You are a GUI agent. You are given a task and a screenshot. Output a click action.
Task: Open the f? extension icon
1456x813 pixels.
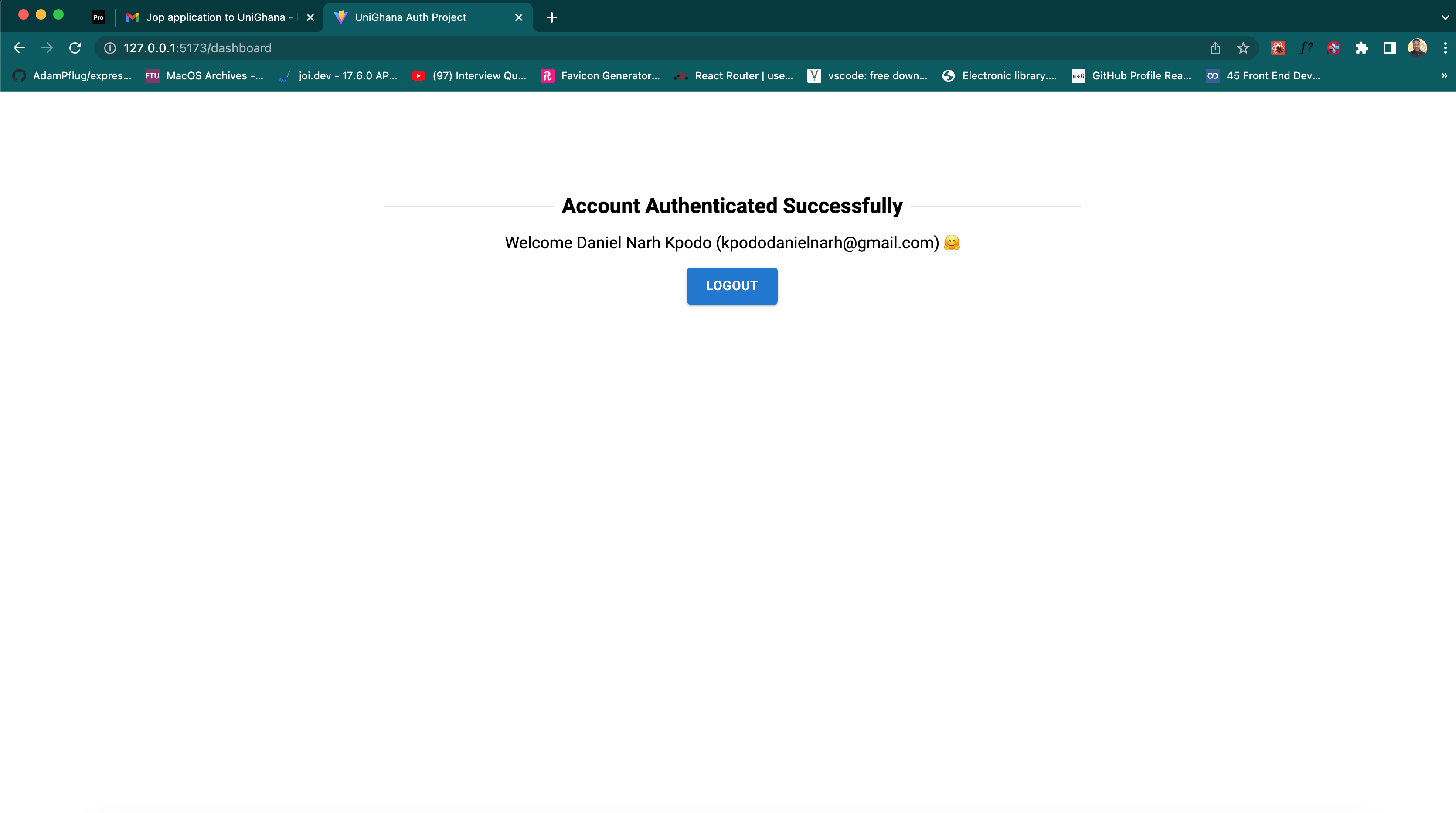click(1306, 48)
